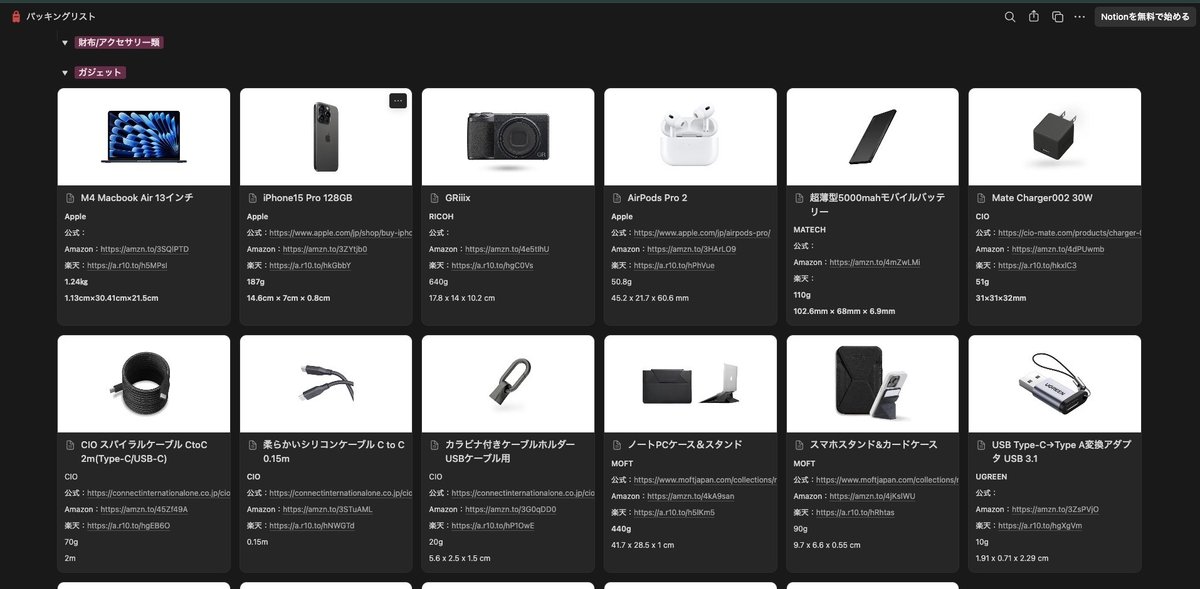
Task: Expand the 財布/アクセサリー類 toggle triangle
Action: point(65,43)
